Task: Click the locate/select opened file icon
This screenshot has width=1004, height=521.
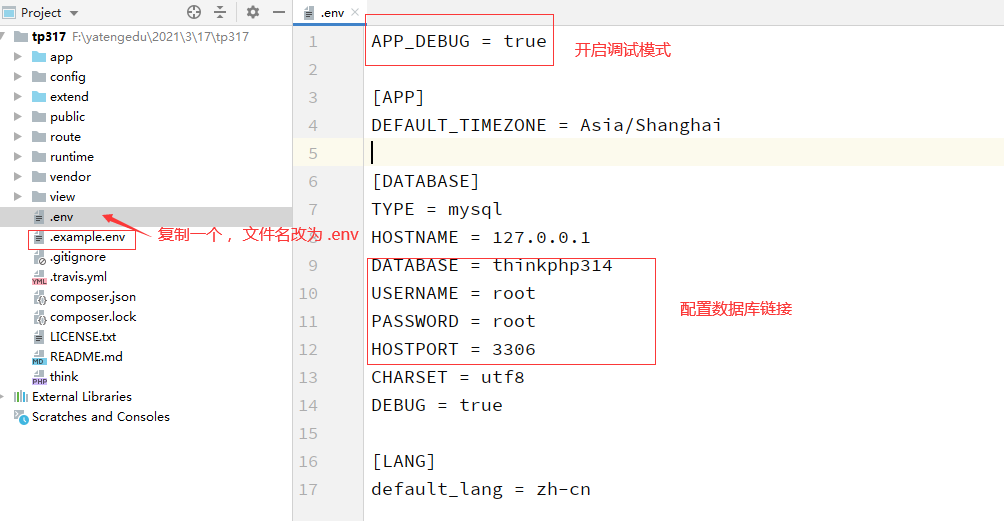Action: 194,12
